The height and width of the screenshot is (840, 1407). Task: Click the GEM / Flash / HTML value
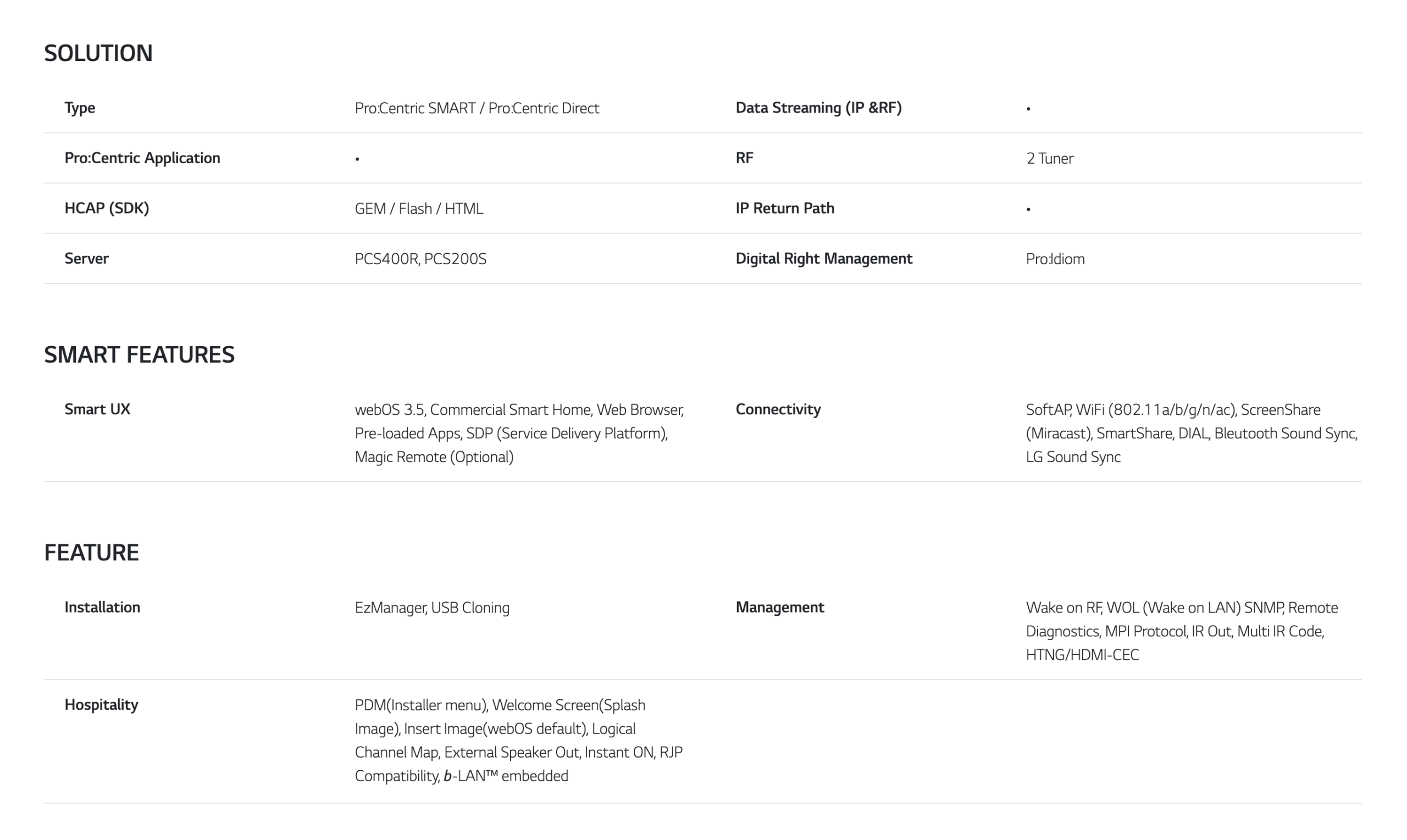[419, 209]
